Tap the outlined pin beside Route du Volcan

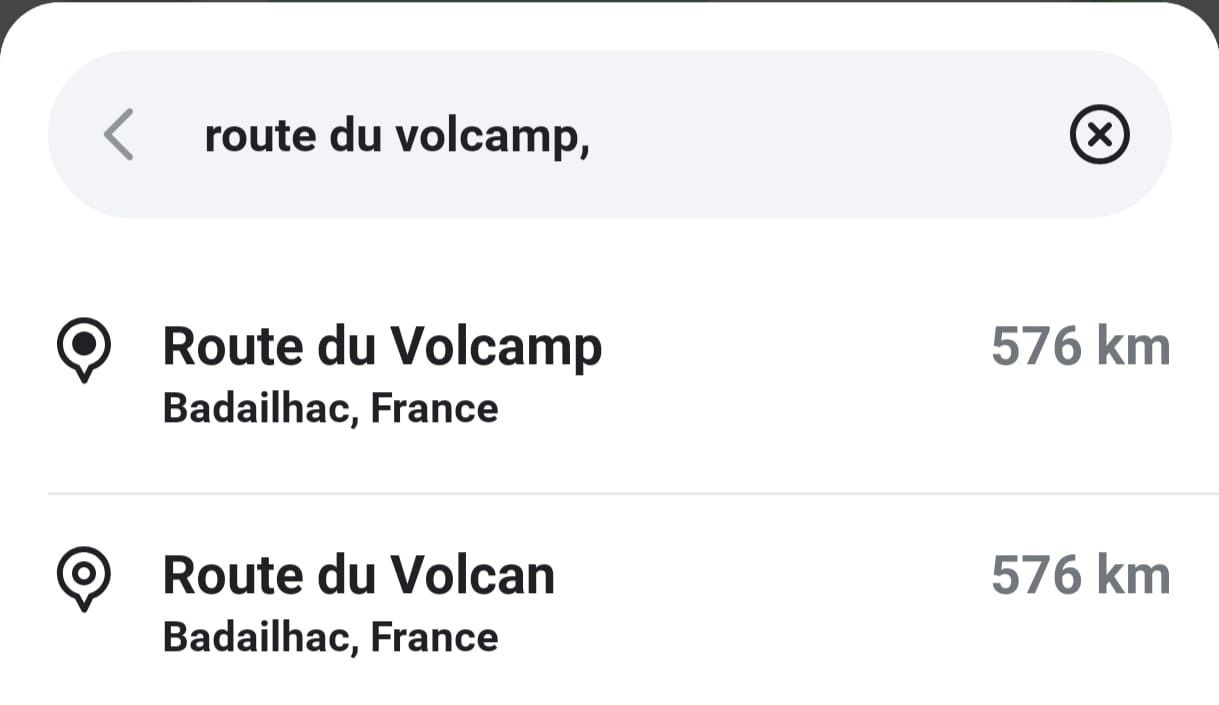click(85, 578)
